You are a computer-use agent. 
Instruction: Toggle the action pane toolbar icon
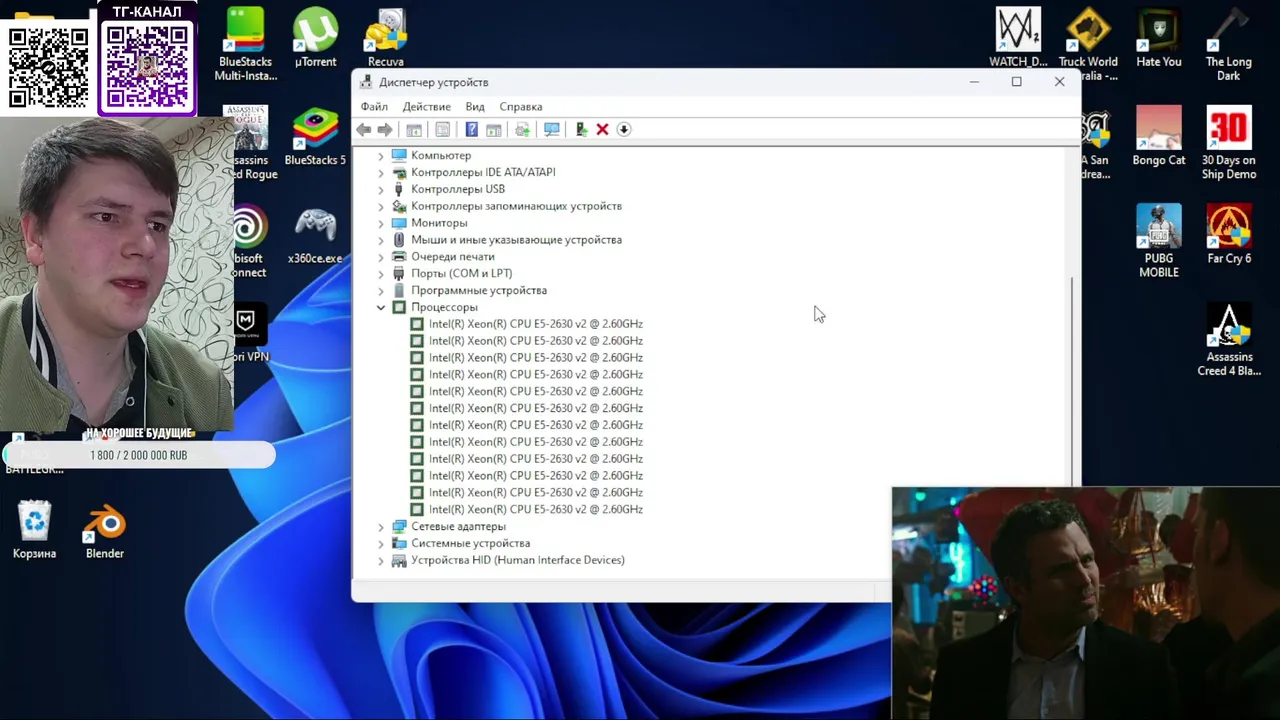pyautogui.click(x=494, y=129)
